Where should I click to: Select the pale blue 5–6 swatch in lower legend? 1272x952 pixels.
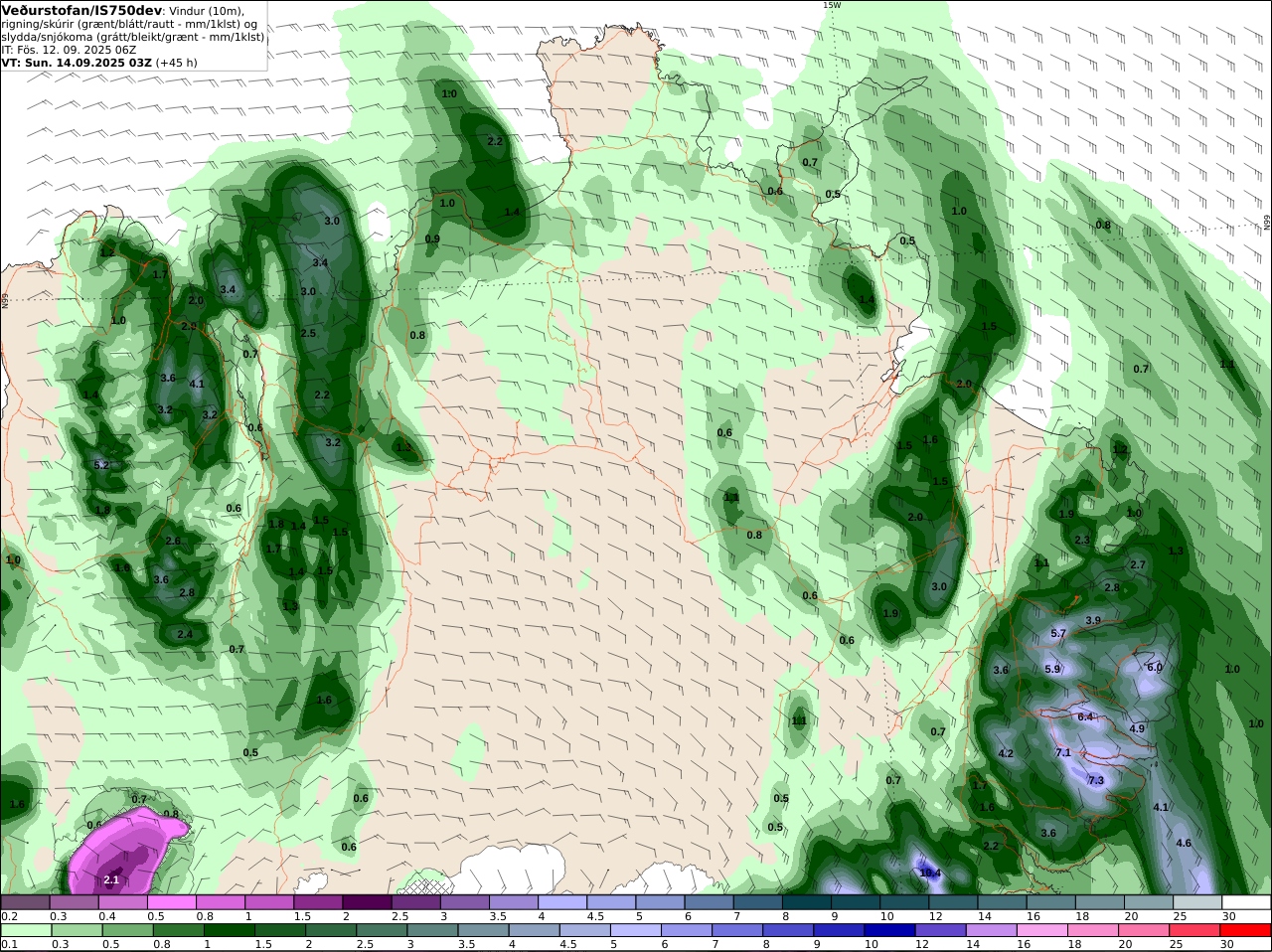tap(636, 930)
